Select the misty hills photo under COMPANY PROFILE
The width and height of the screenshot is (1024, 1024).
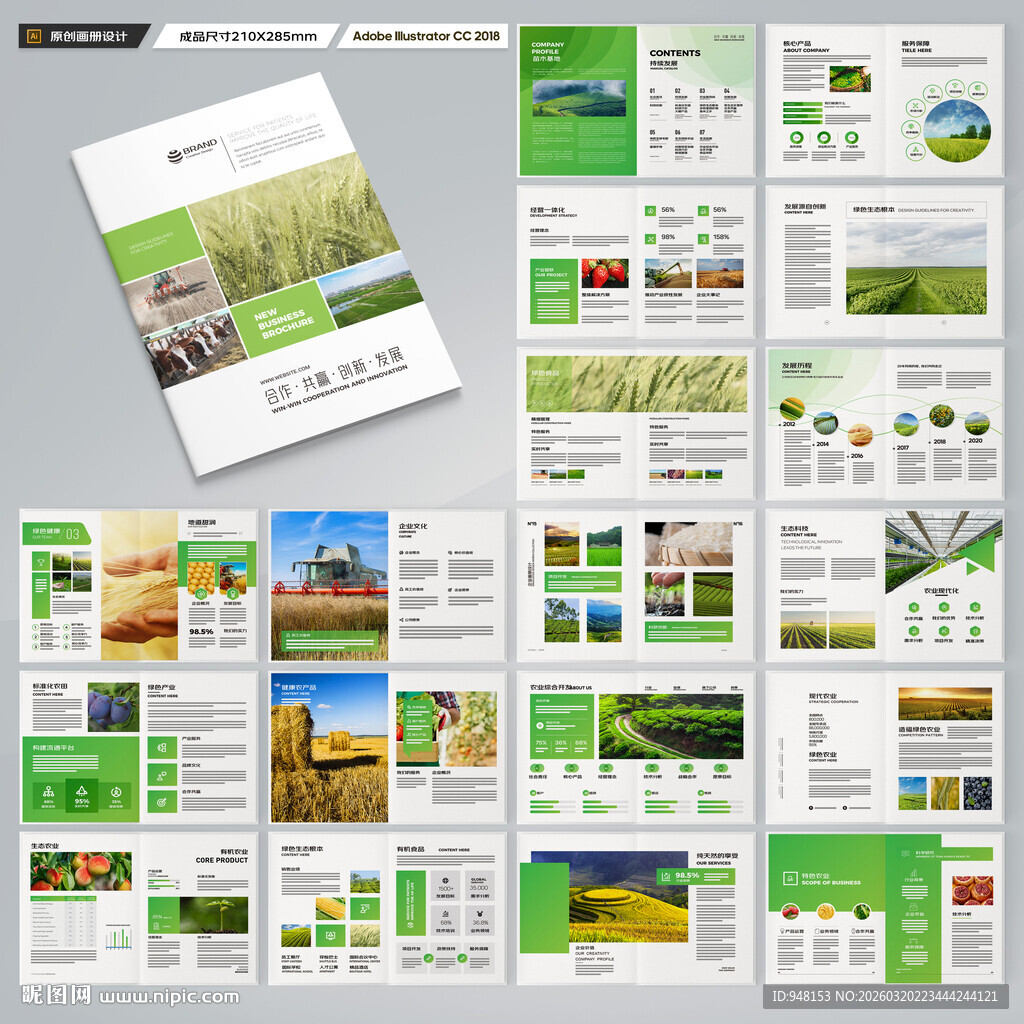pyautogui.click(x=579, y=98)
